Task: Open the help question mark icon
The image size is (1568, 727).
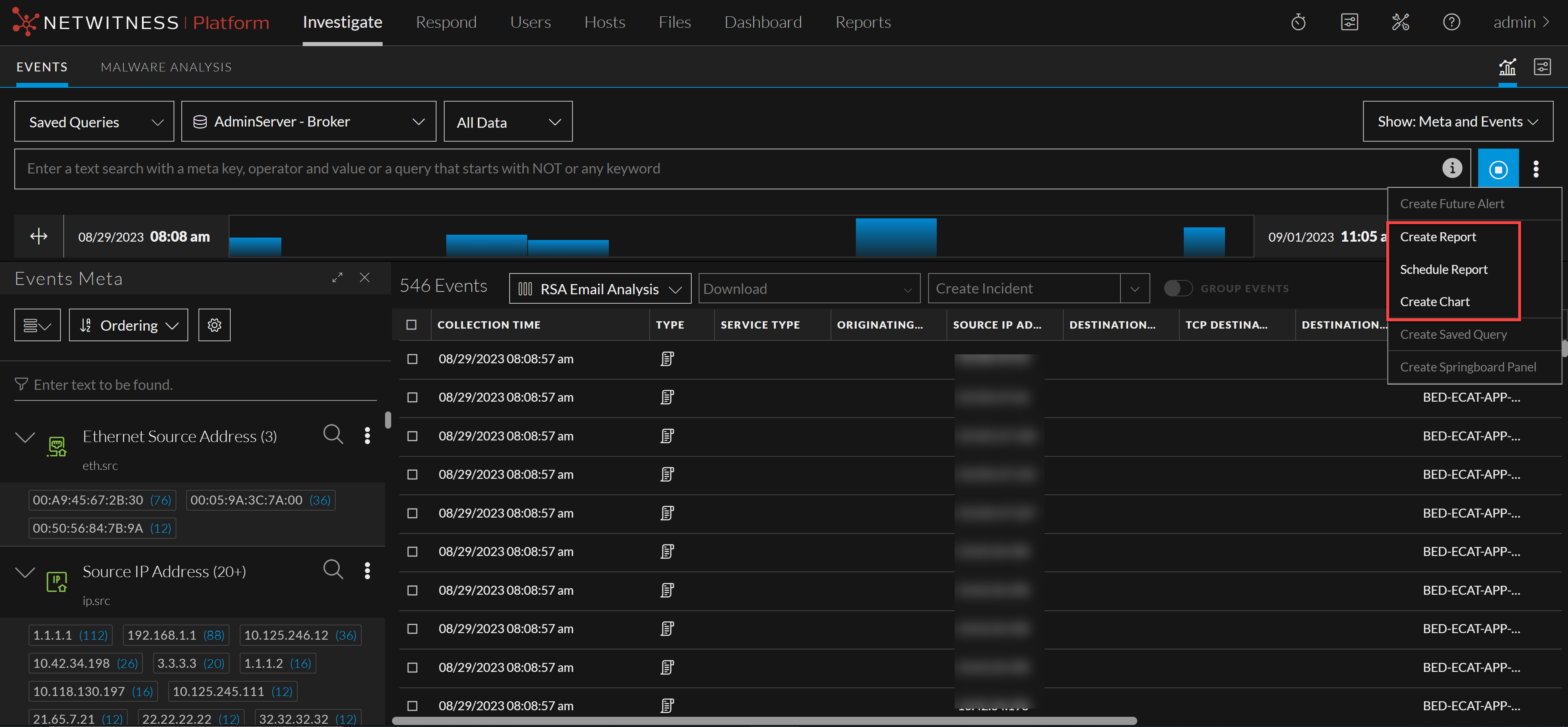Action: tap(1451, 22)
